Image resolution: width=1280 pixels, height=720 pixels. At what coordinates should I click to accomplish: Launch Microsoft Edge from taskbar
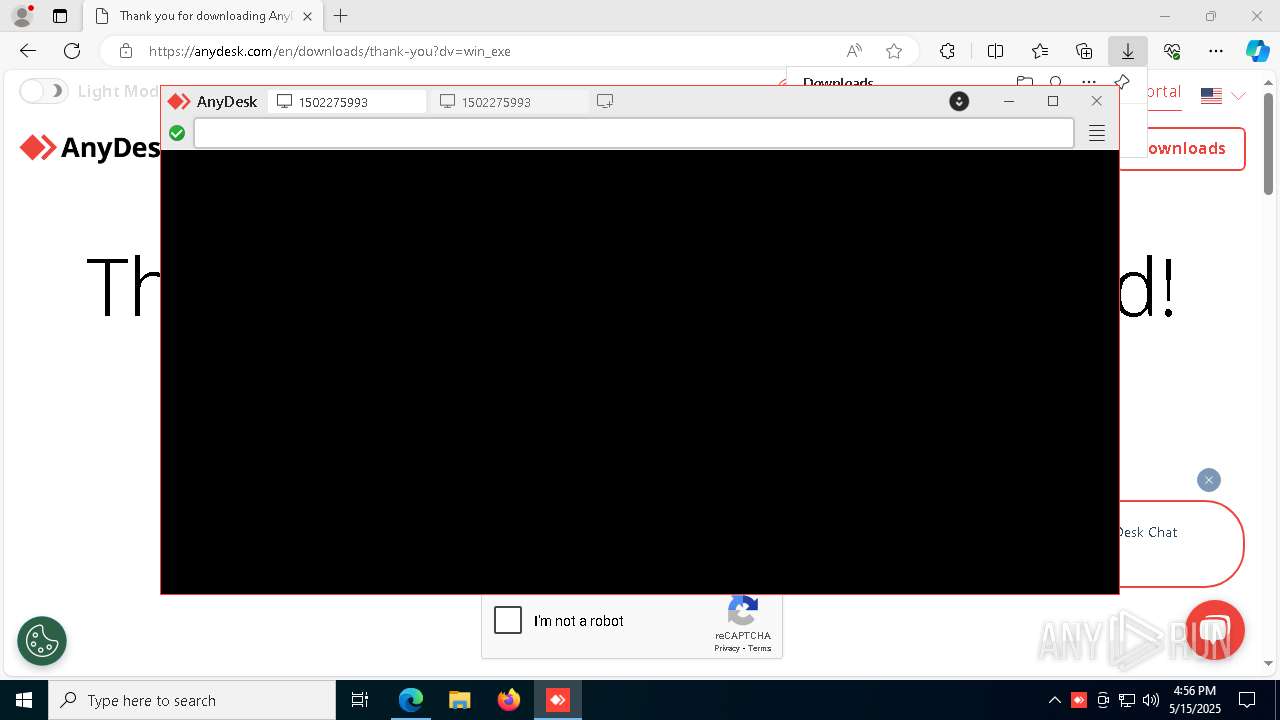pos(411,700)
